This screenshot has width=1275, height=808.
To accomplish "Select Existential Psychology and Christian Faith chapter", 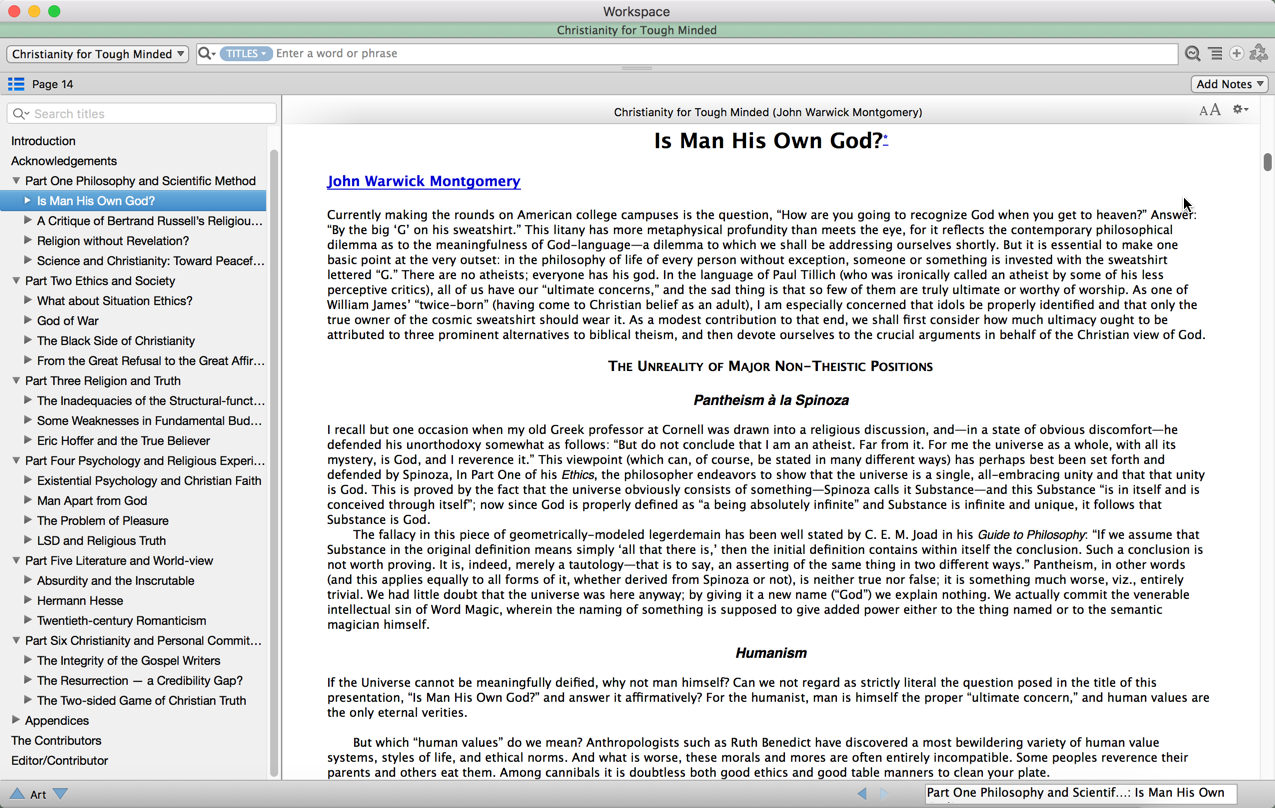I will pyautogui.click(x=149, y=481).
